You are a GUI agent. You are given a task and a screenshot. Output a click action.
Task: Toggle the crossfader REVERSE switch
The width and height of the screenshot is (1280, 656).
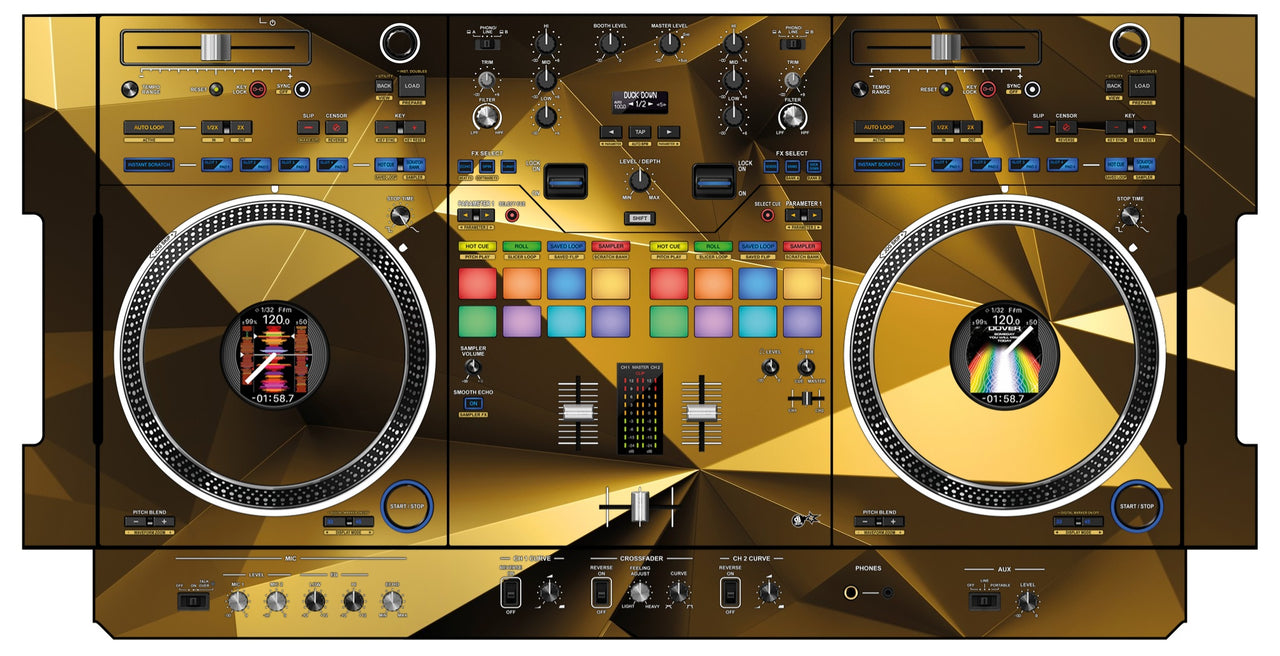coord(601,592)
